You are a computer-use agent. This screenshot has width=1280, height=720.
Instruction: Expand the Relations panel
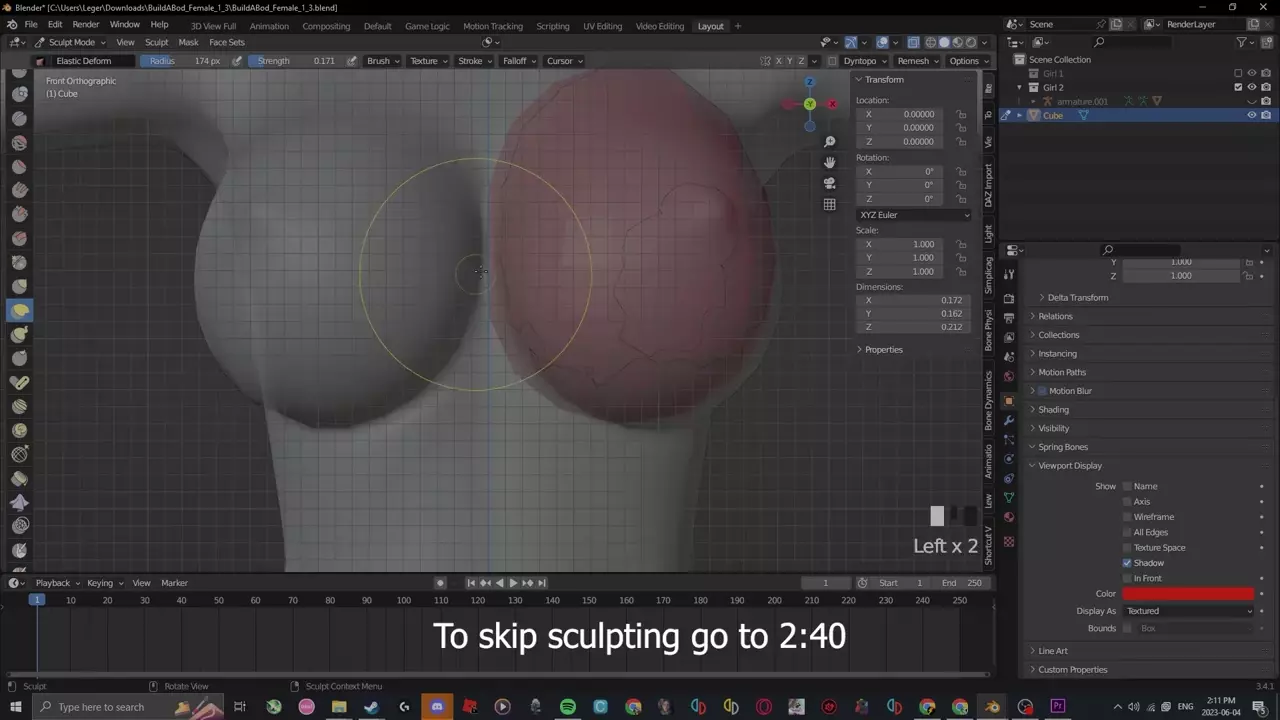1055,316
